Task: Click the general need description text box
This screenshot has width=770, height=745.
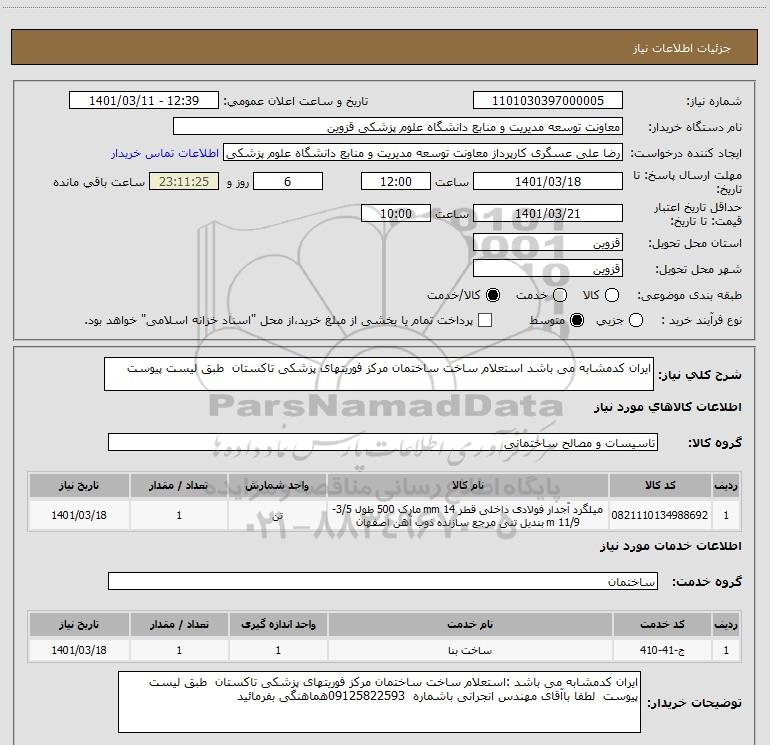Action: coord(379,374)
